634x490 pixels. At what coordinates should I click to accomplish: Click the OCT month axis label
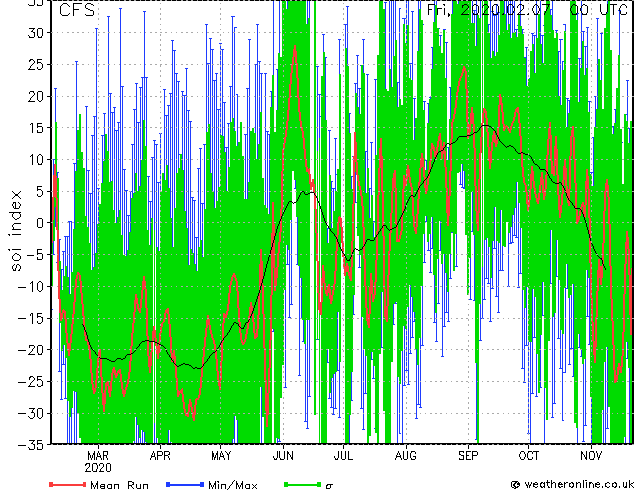[x=528, y=456]
